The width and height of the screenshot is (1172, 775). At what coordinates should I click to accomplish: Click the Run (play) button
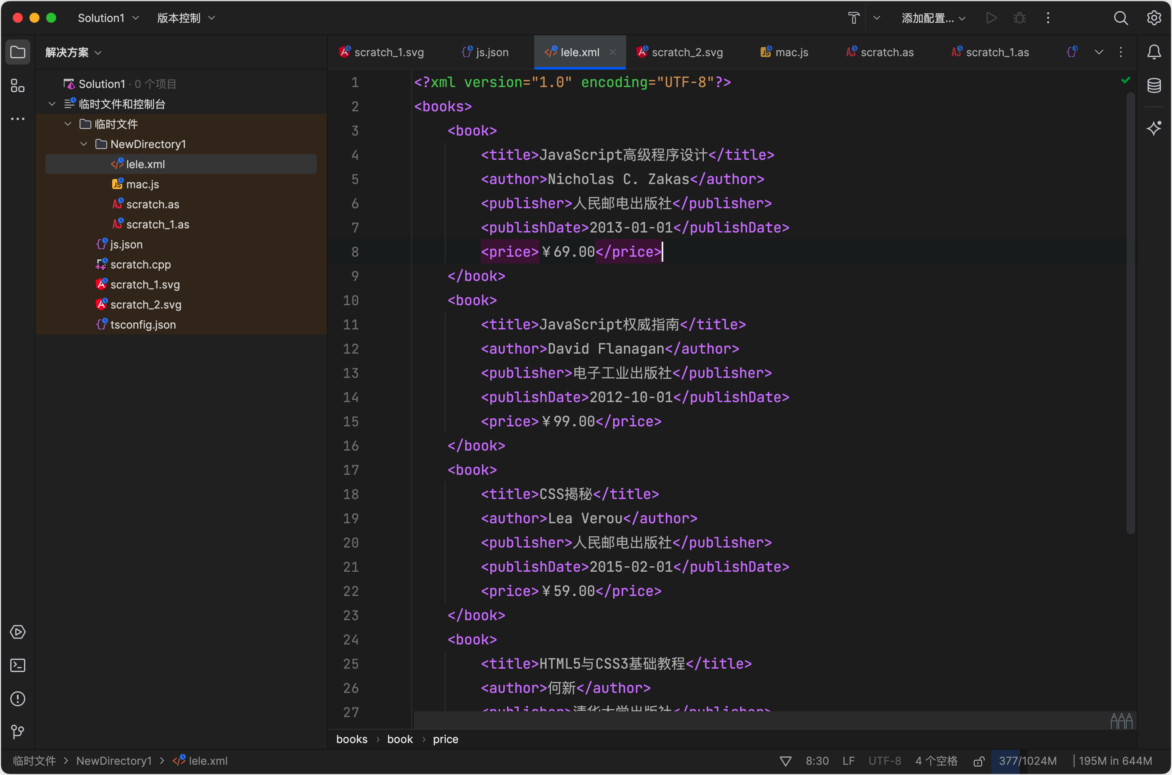(x=991, y=18)
